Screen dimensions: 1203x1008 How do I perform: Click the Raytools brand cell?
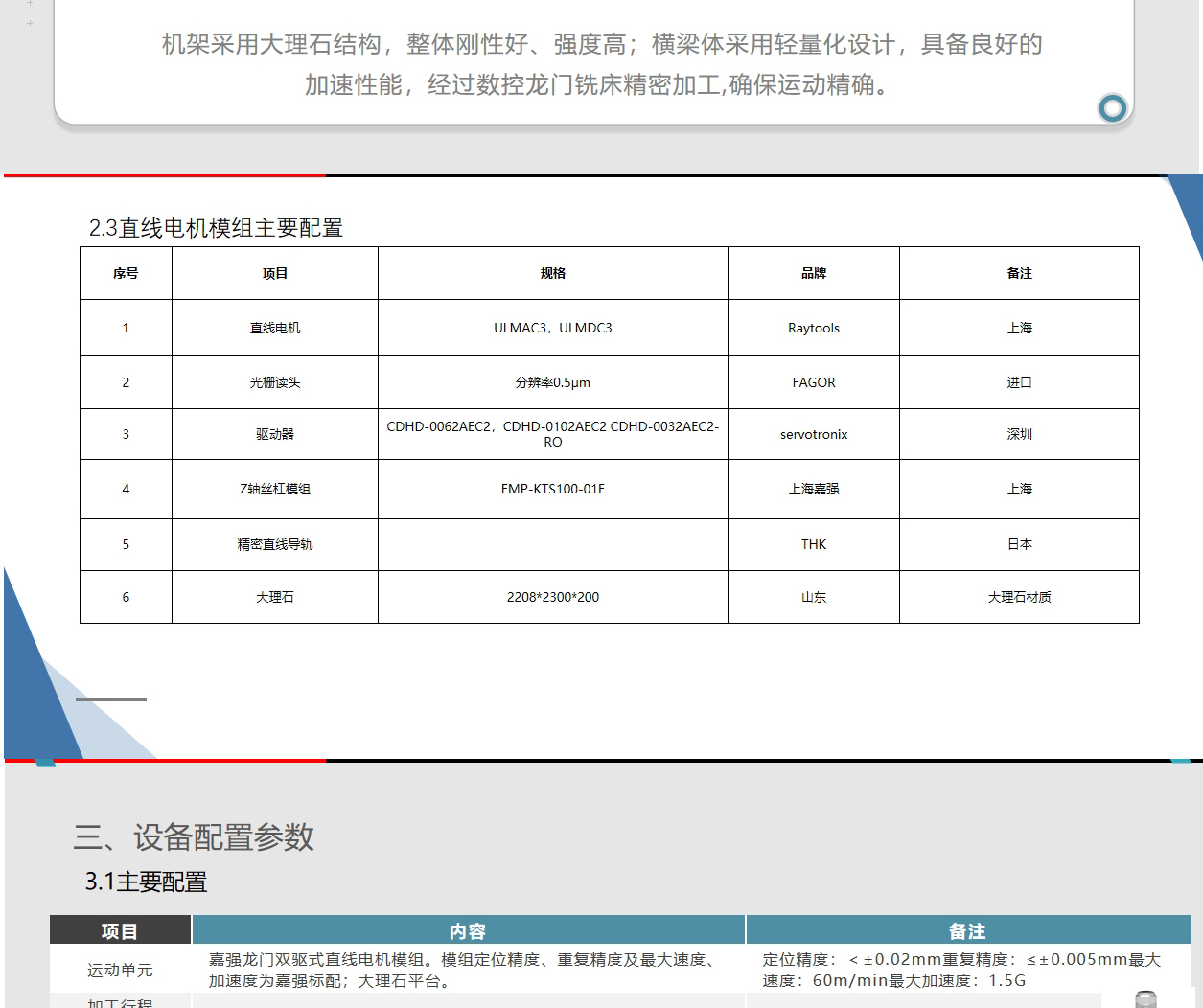(813, 329)
